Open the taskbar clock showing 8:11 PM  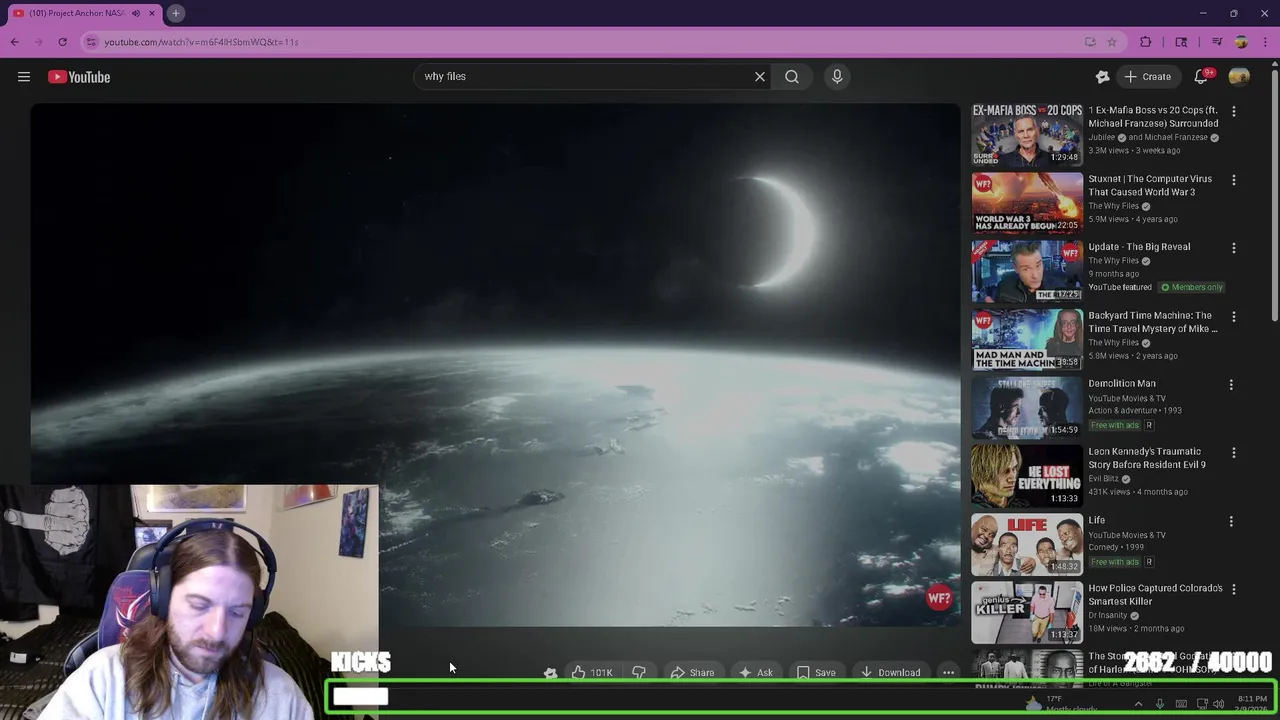(1252, 704)
